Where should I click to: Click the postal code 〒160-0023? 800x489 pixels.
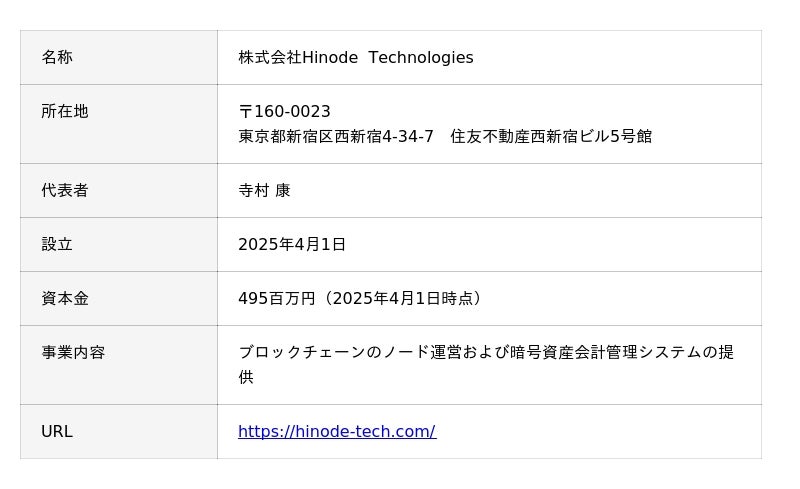pyautogui.click(x=284, y=112)
